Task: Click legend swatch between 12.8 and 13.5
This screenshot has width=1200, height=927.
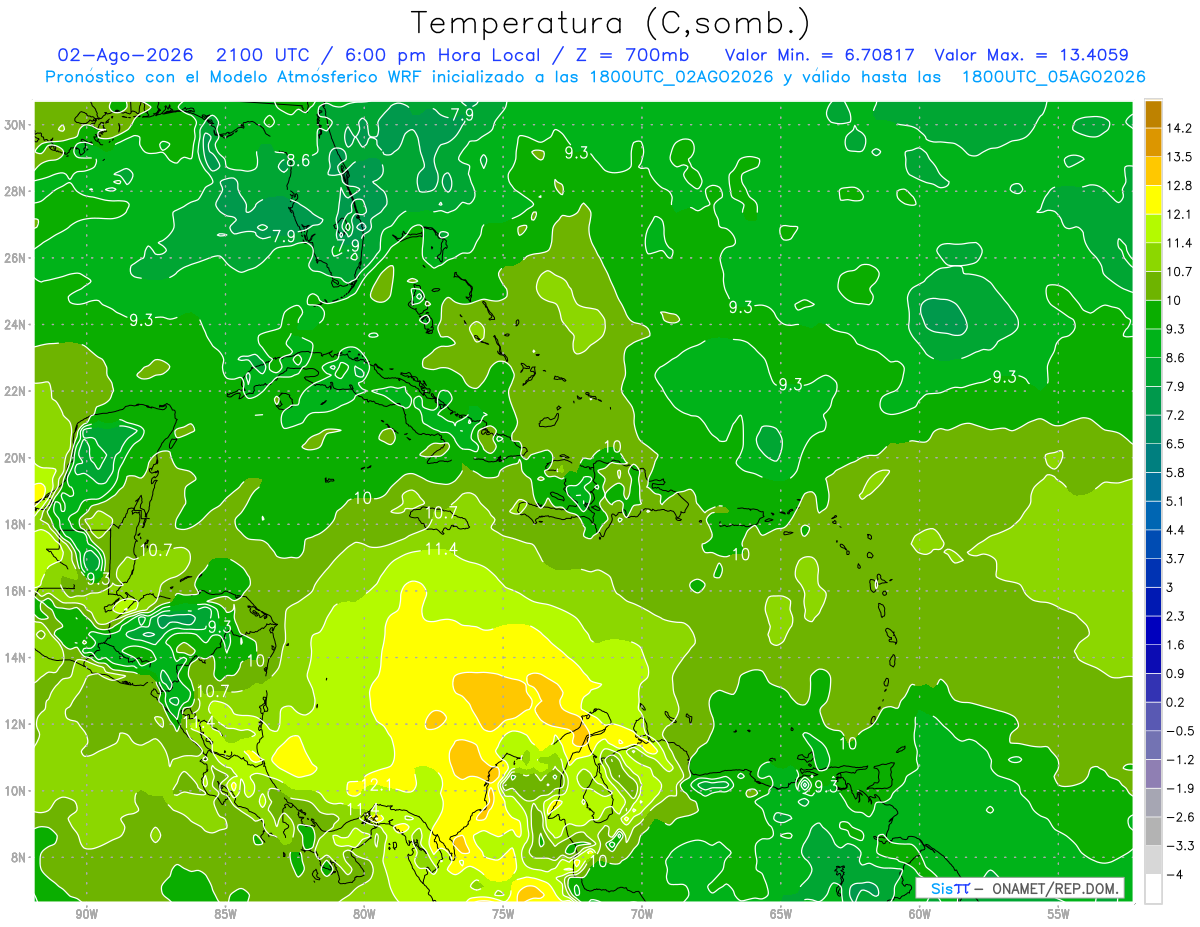Action: (x=1153, y=171)
